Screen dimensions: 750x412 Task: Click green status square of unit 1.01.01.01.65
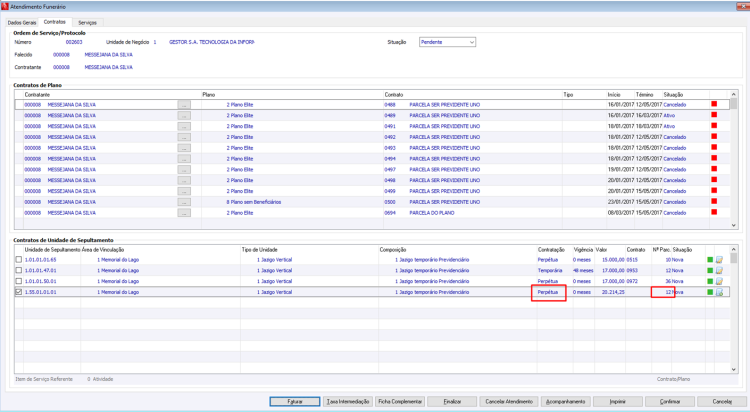coord(710,260)
